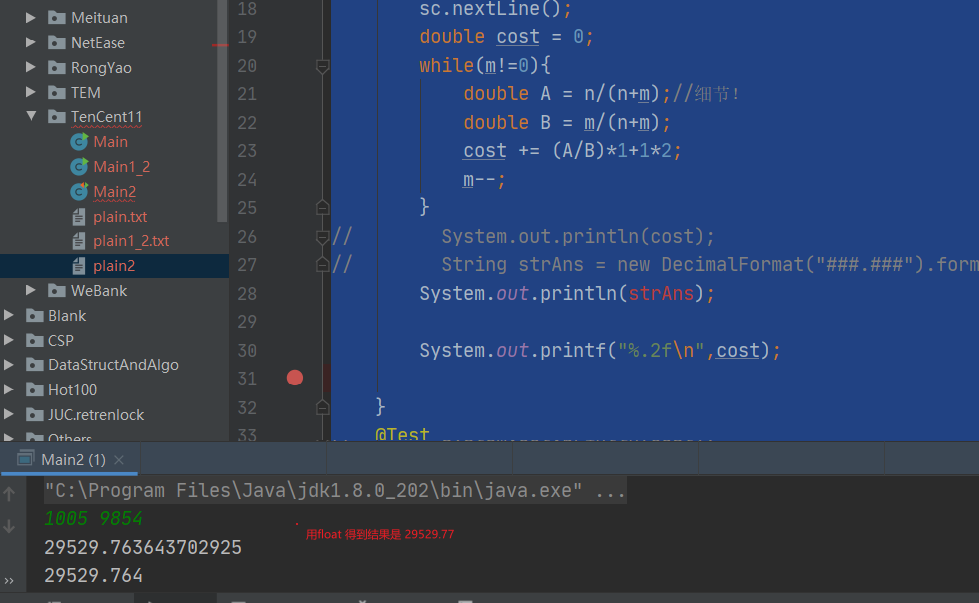This screenshot has width=979, height=603.
Task: Select the WeBank folder icon
Action: [x=57, y=290]
